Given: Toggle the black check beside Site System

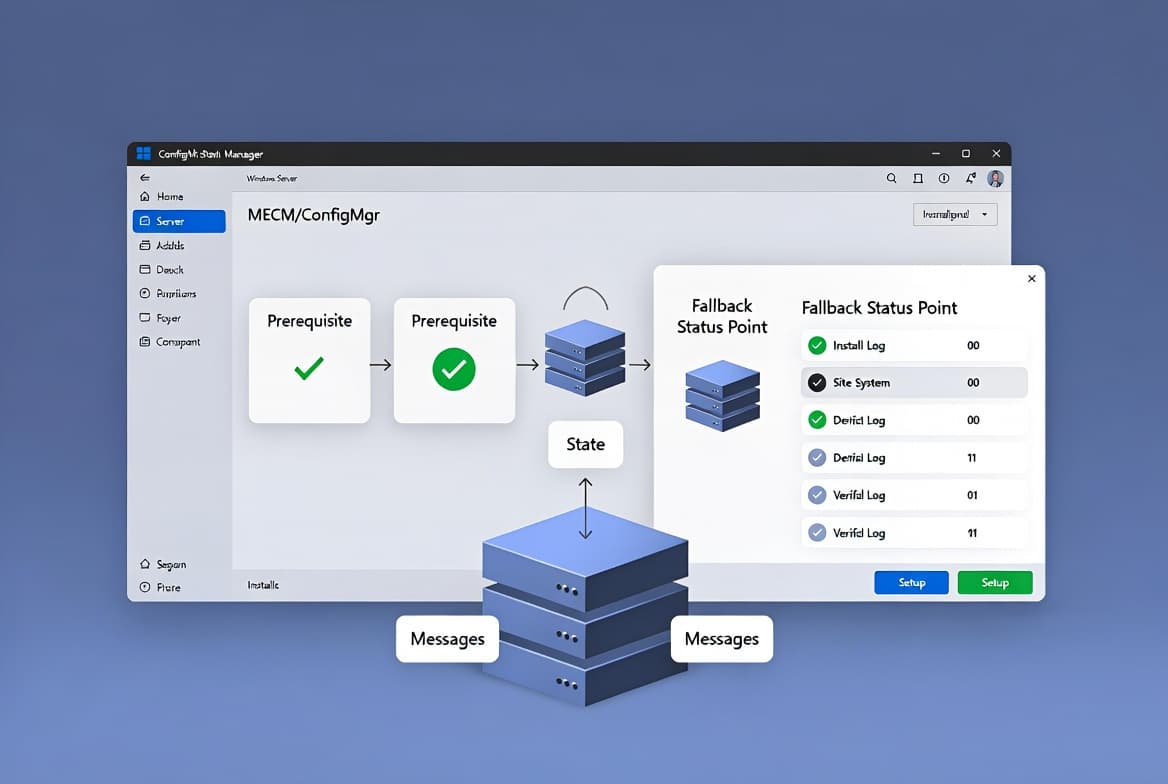Looking at the screenshot, I should pos(817,382).
